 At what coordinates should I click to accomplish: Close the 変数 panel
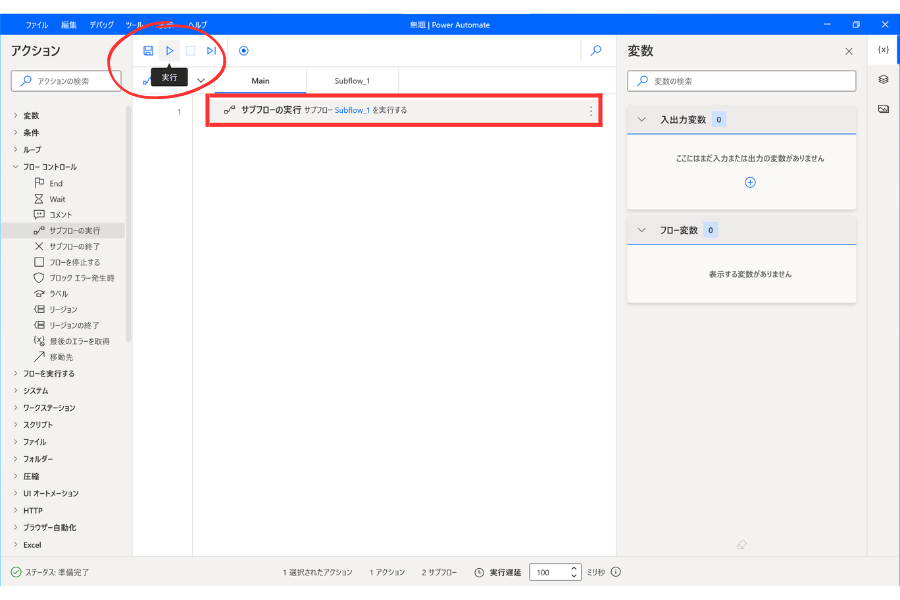click(x=849, y=51)
